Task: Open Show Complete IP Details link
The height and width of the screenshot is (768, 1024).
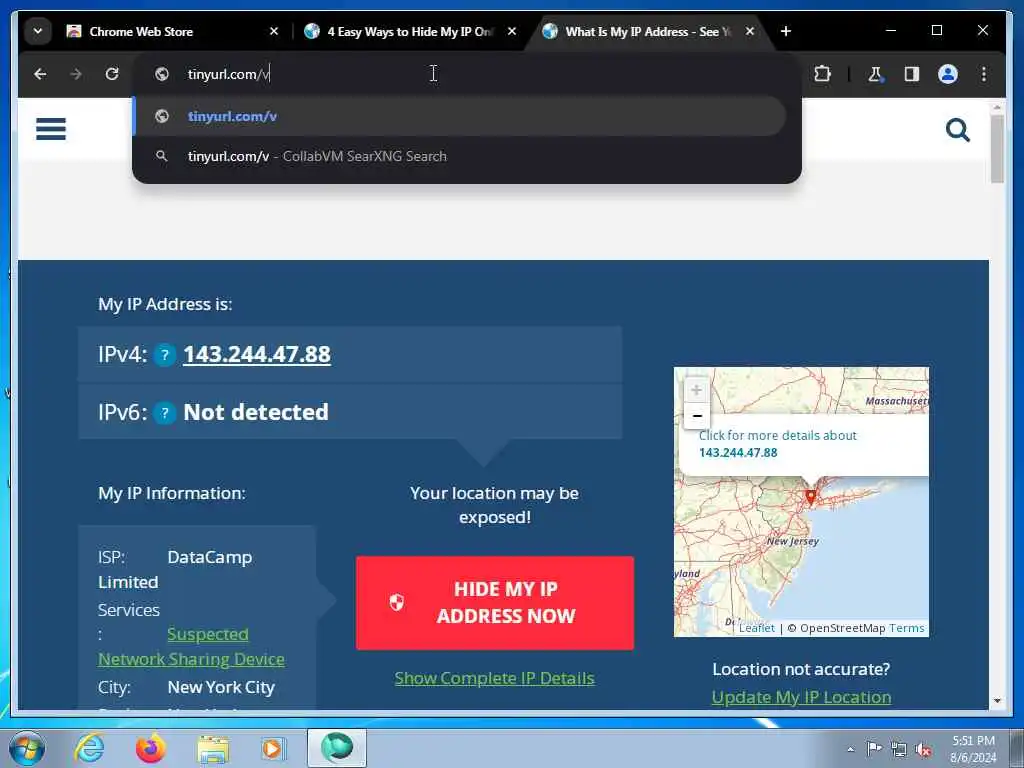Action: [494, 679]
